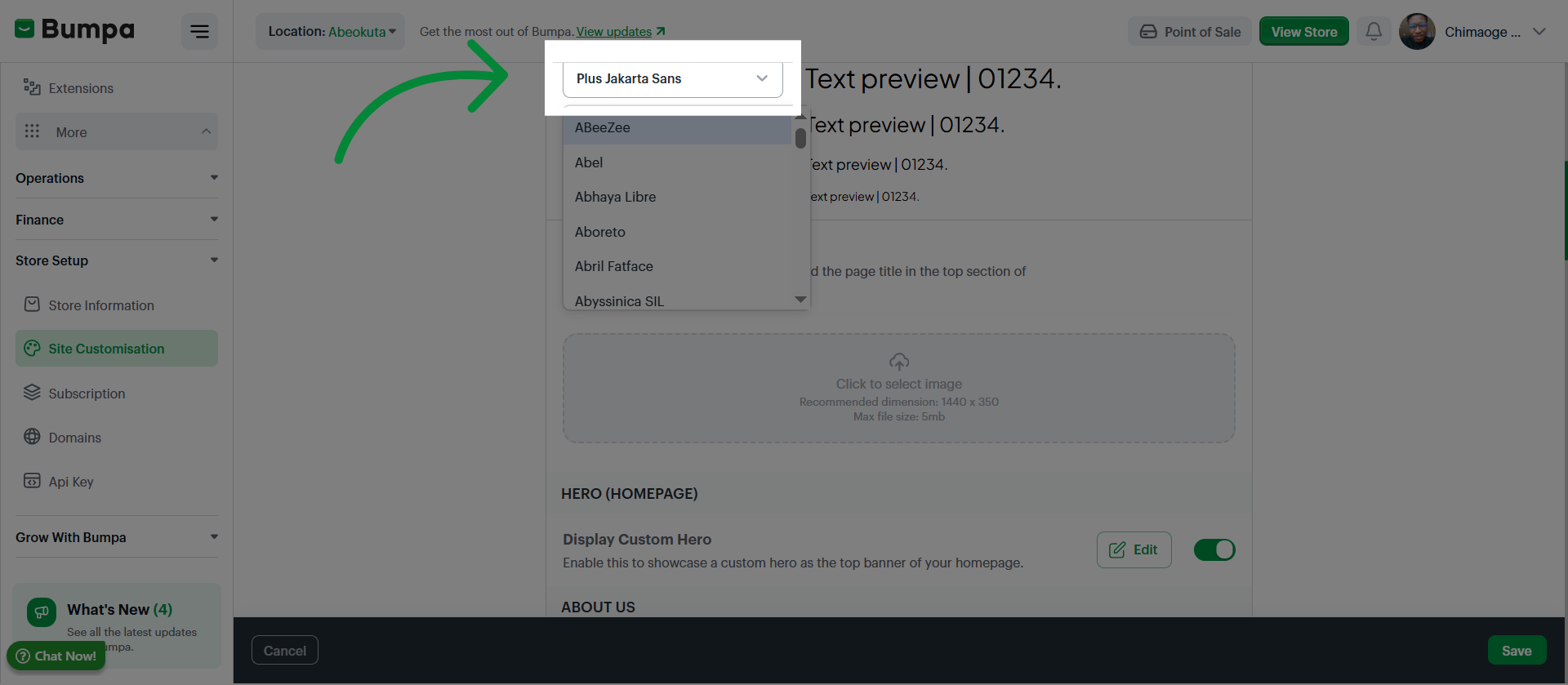Image resolution: width=1568 pixels, height=685 pixels.
Task: Collapse the Store Setup menu
Action: pyautogui.click(x=117, y=260)
